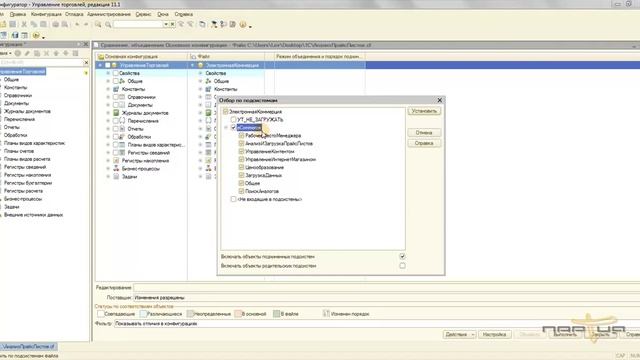Click the Help icon at the toolbar end
This screenshot has height=360, width=640.
tap(243, 24)
